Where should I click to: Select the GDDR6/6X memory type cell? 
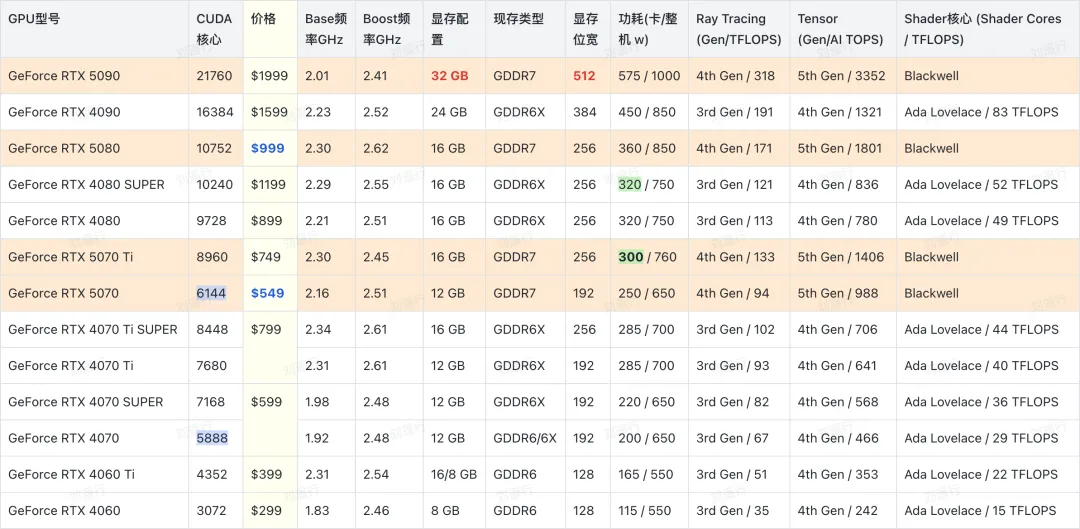click(x=525, y=438)
